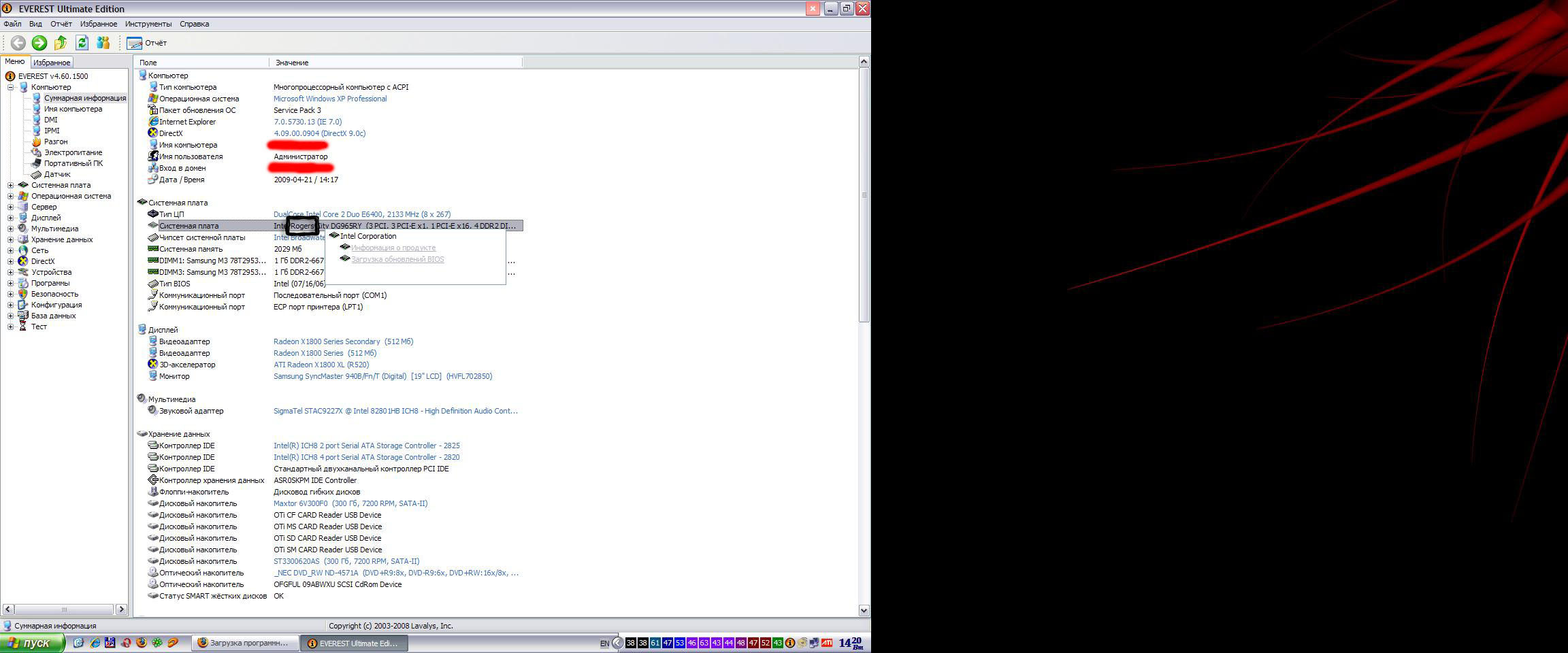1568x653 pixels.
Task: Select Имя компьютера tree item
Action: coord(73,109)
